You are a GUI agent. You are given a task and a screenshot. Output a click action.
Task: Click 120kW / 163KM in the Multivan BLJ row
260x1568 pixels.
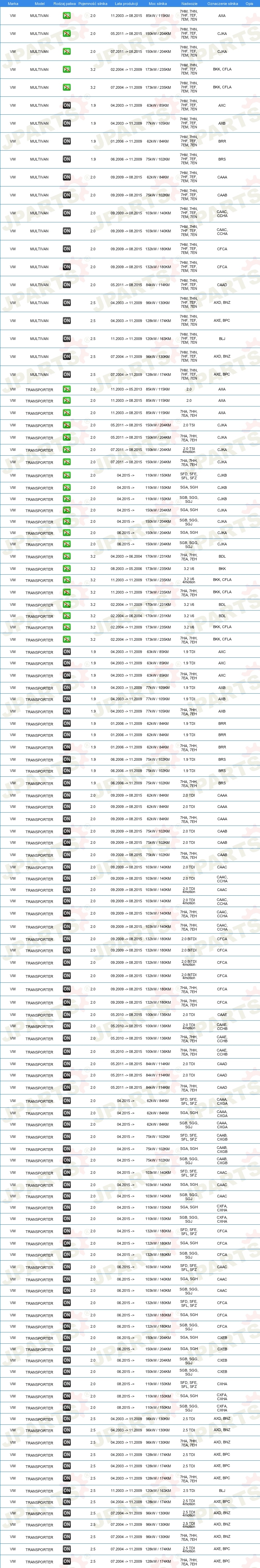(158, 338)
